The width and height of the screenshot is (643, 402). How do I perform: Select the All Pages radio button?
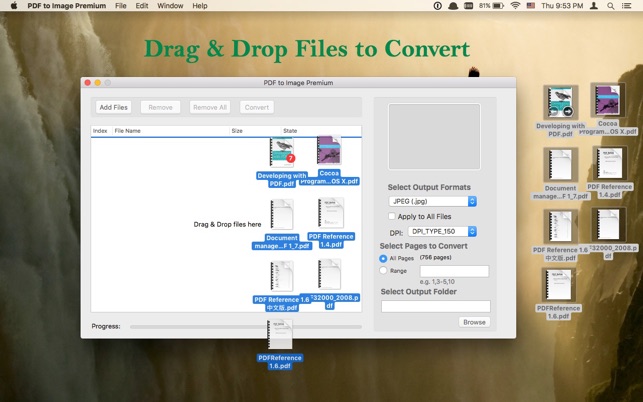[383, 258]
